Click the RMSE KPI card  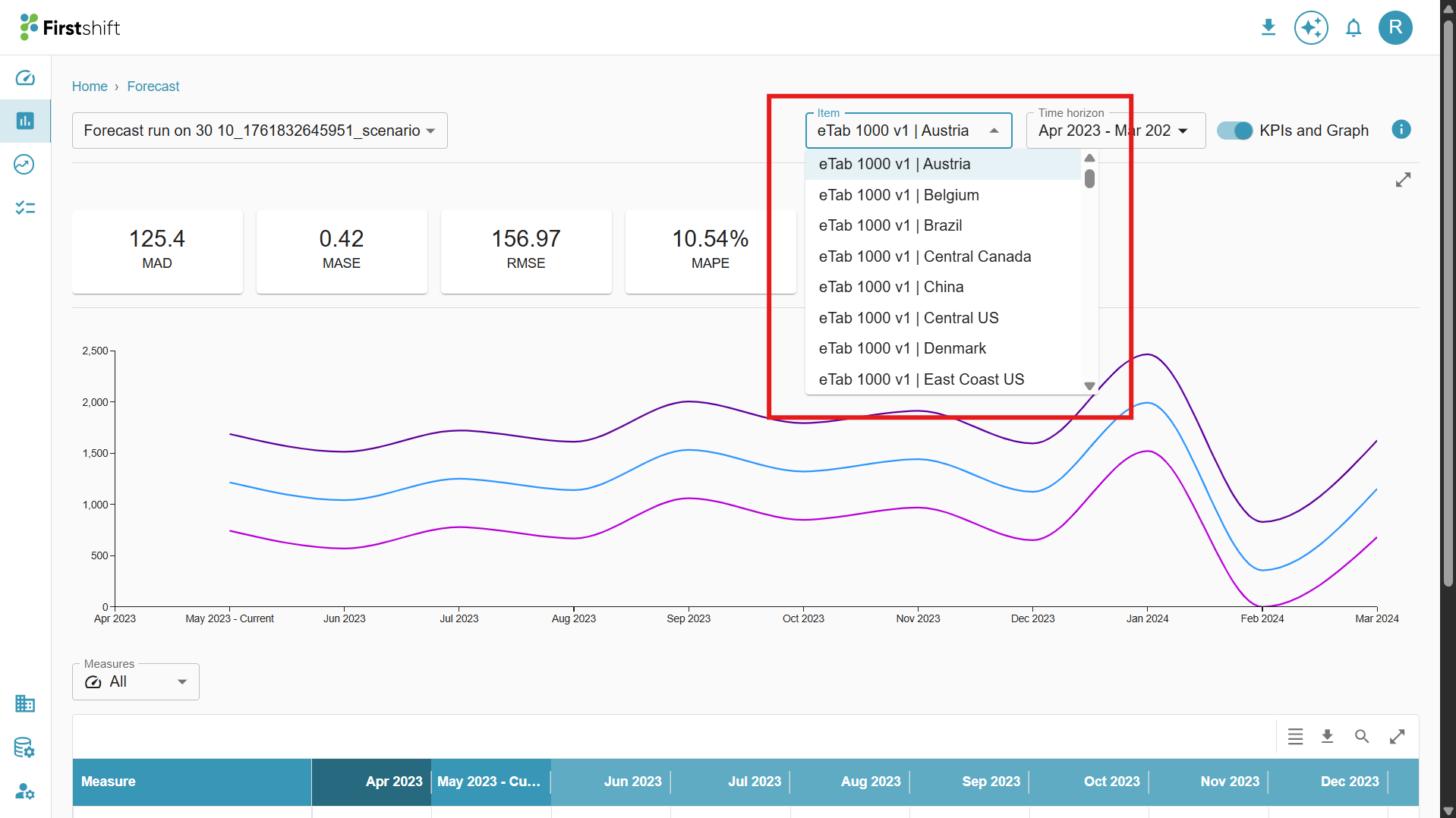pyautogui.click(x=526, y=251)
